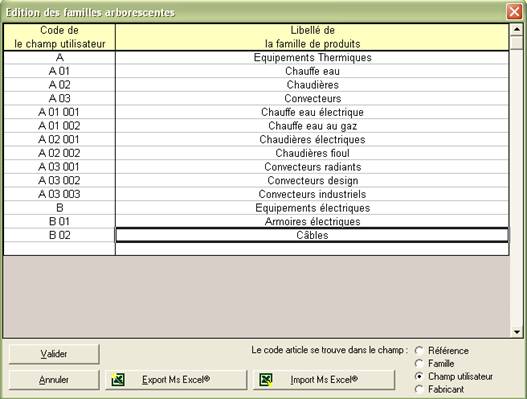Select the code cell 'A 03 002'

tap(59, 181)
